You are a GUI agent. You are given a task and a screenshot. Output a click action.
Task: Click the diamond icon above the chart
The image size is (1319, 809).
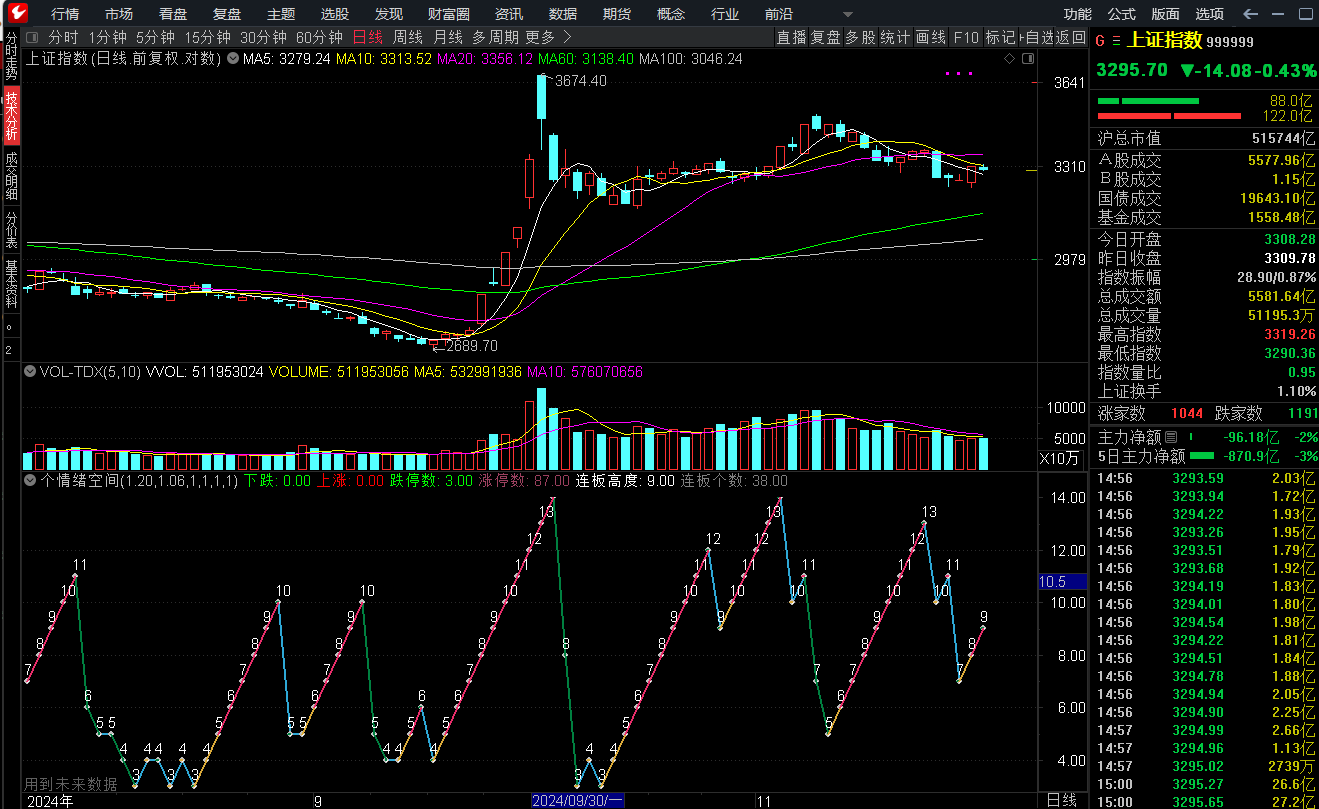(1009, 59)
